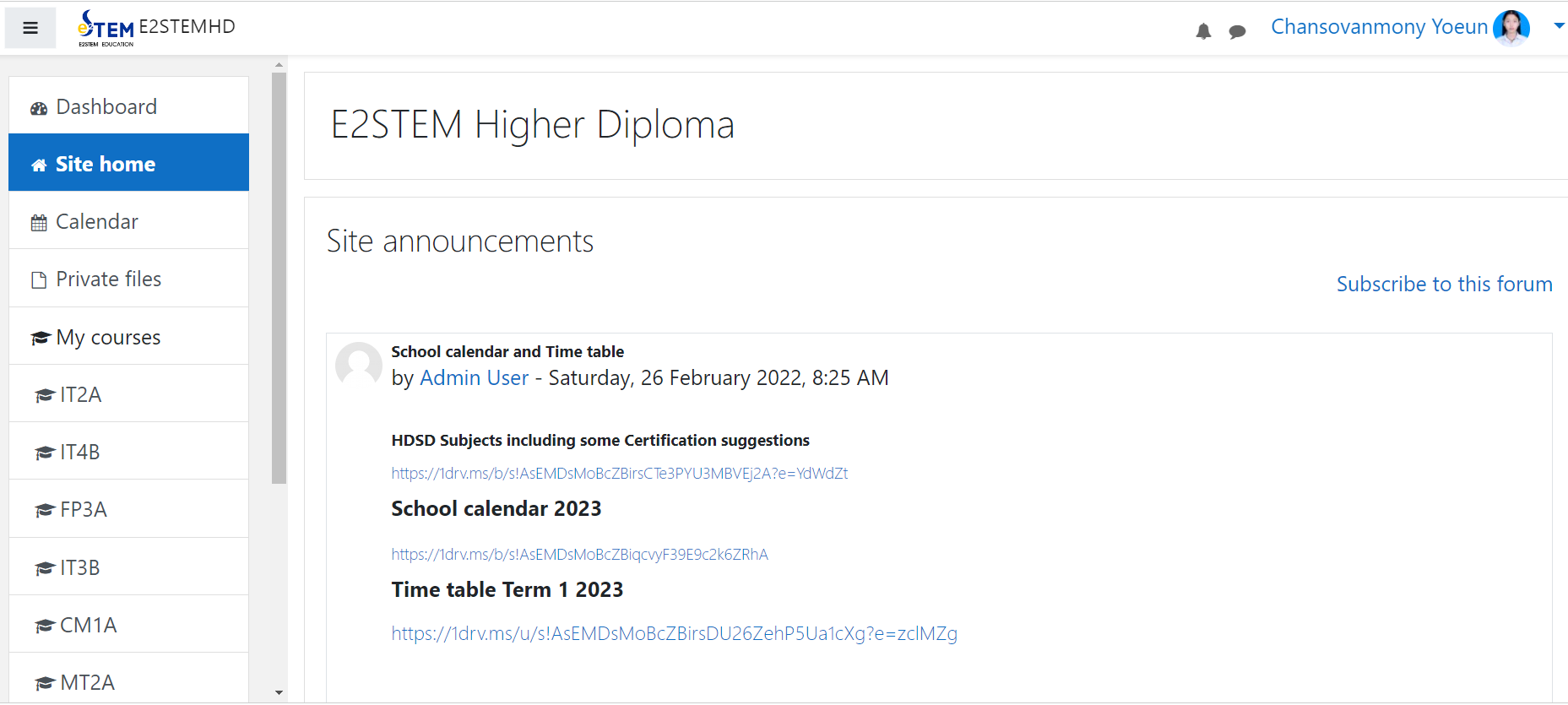Screen dimensions: 1568x705
Task: Select Site home in the navigation
Action: [x=105, y=164]
